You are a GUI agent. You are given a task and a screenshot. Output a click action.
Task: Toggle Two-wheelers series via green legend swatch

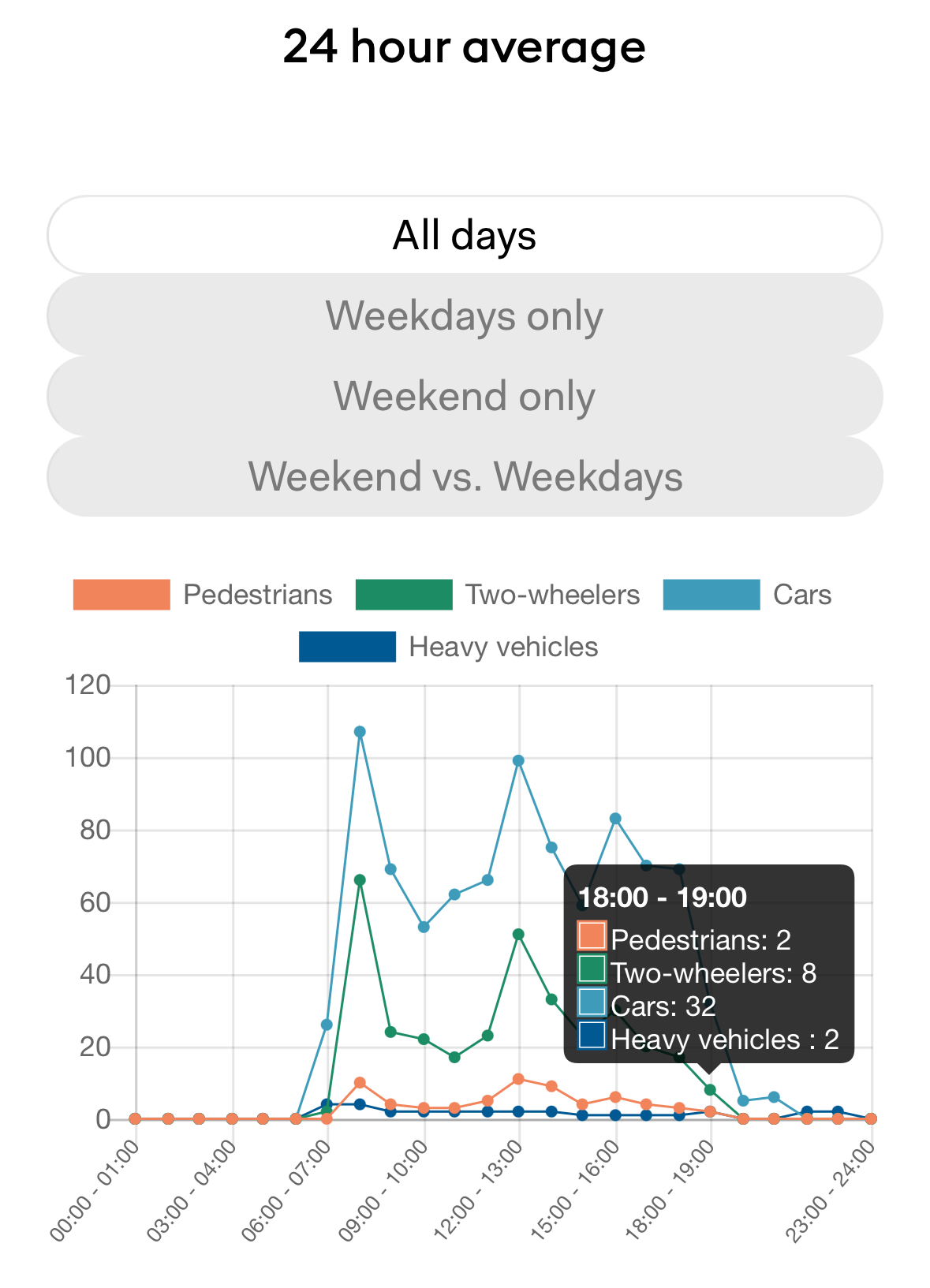pos(404,595)
